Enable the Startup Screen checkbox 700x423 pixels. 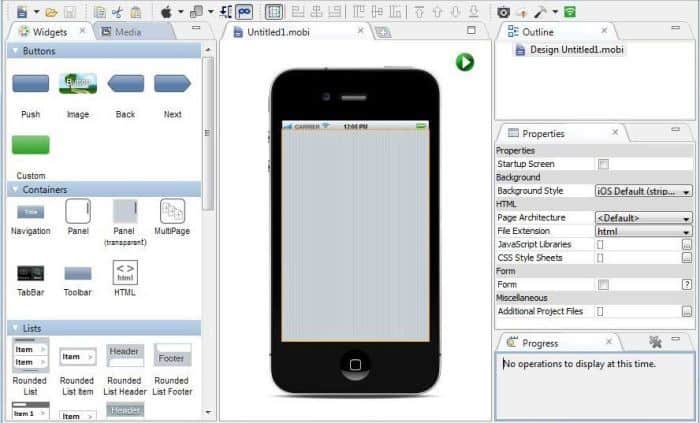click(603, 164)
